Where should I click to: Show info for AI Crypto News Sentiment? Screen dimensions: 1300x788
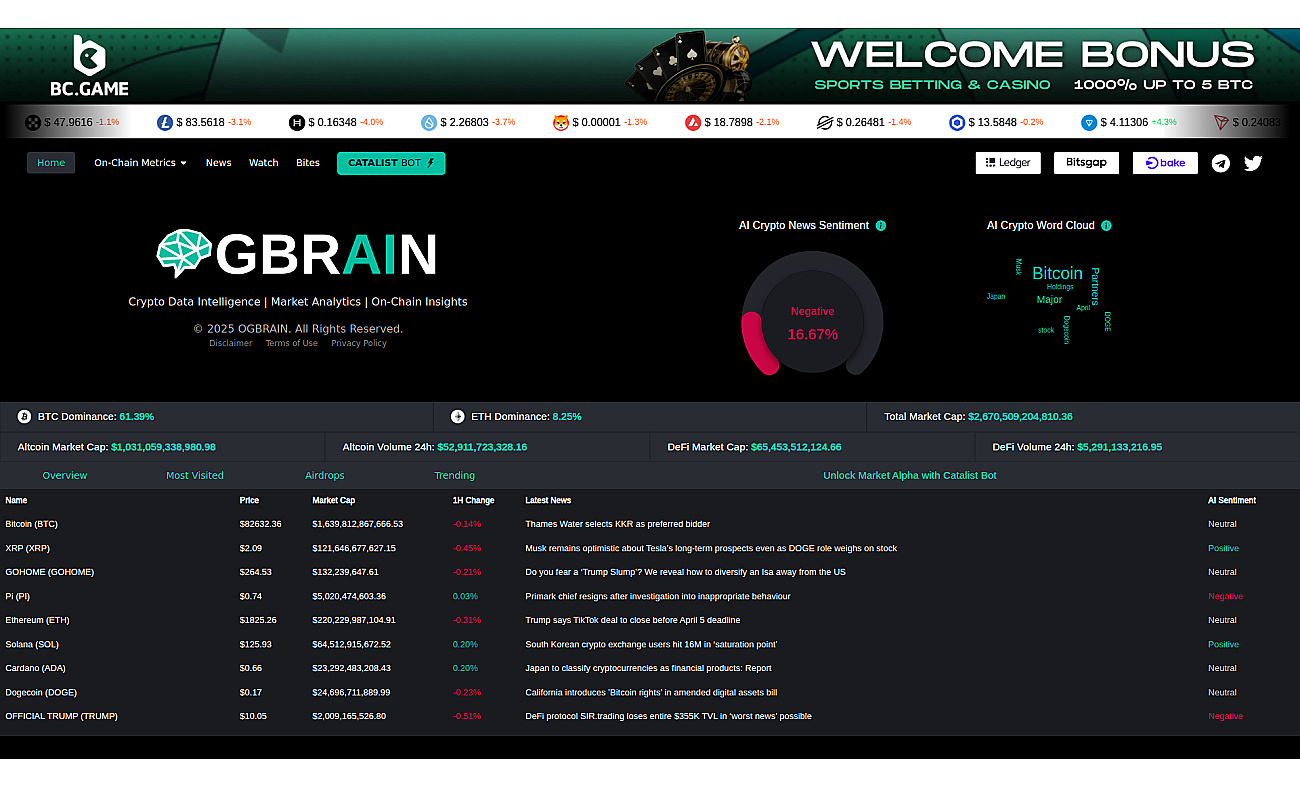point(881,226)
